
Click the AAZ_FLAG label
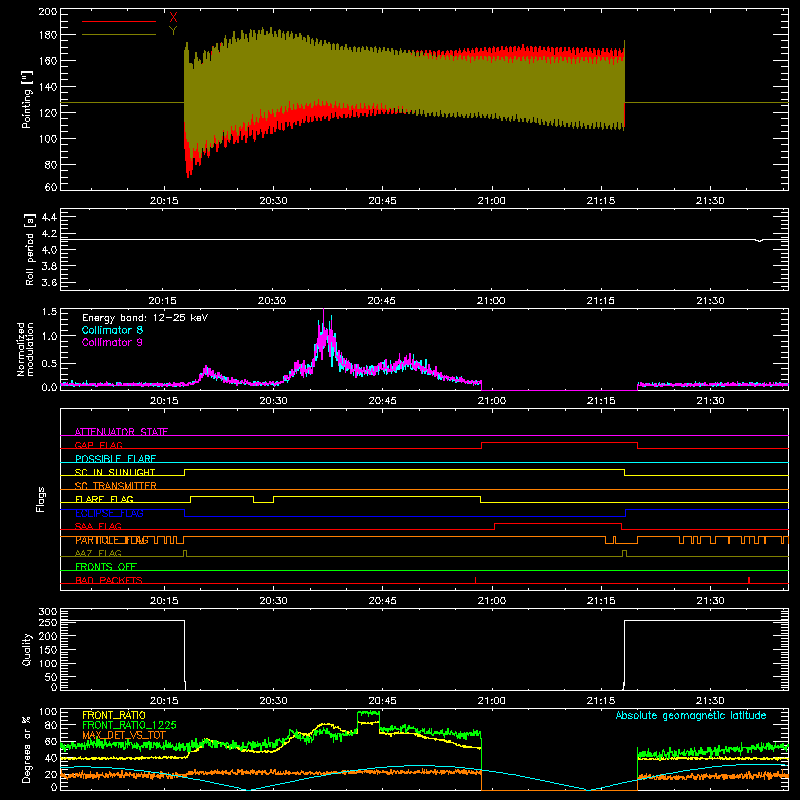click(x=98, y=553)
